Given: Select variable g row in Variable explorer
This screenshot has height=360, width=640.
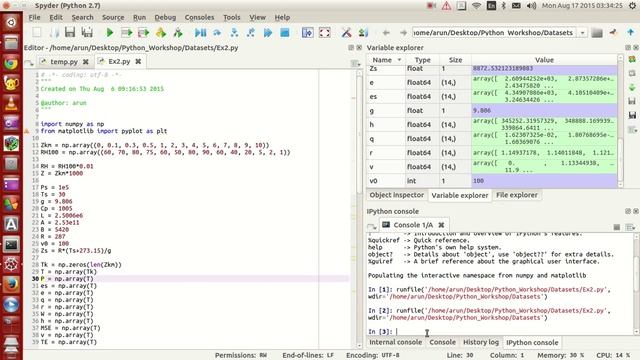Looking at the screenshot, I should [x=492, y=111].
